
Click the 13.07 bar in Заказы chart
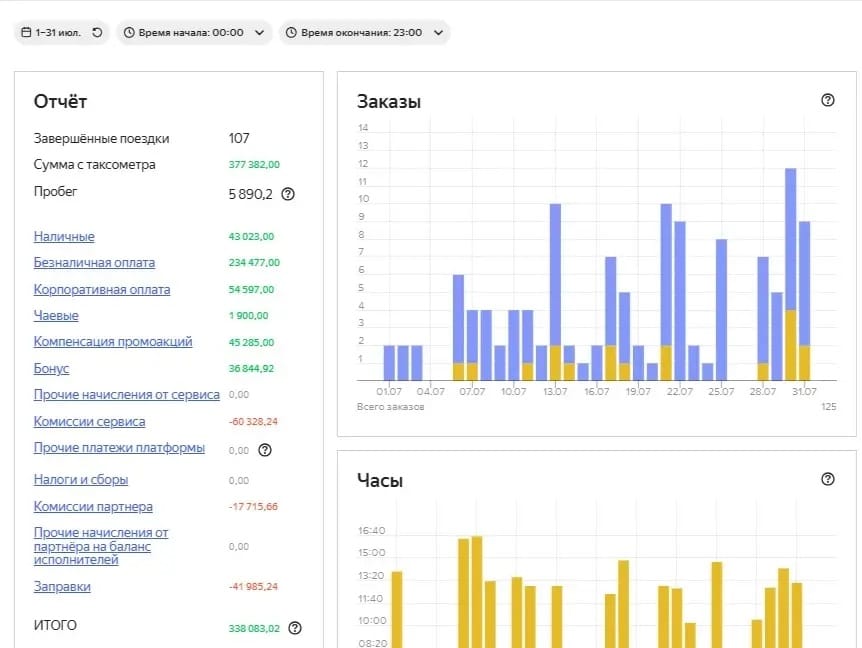pyautogui.click(x=555, y=292)
